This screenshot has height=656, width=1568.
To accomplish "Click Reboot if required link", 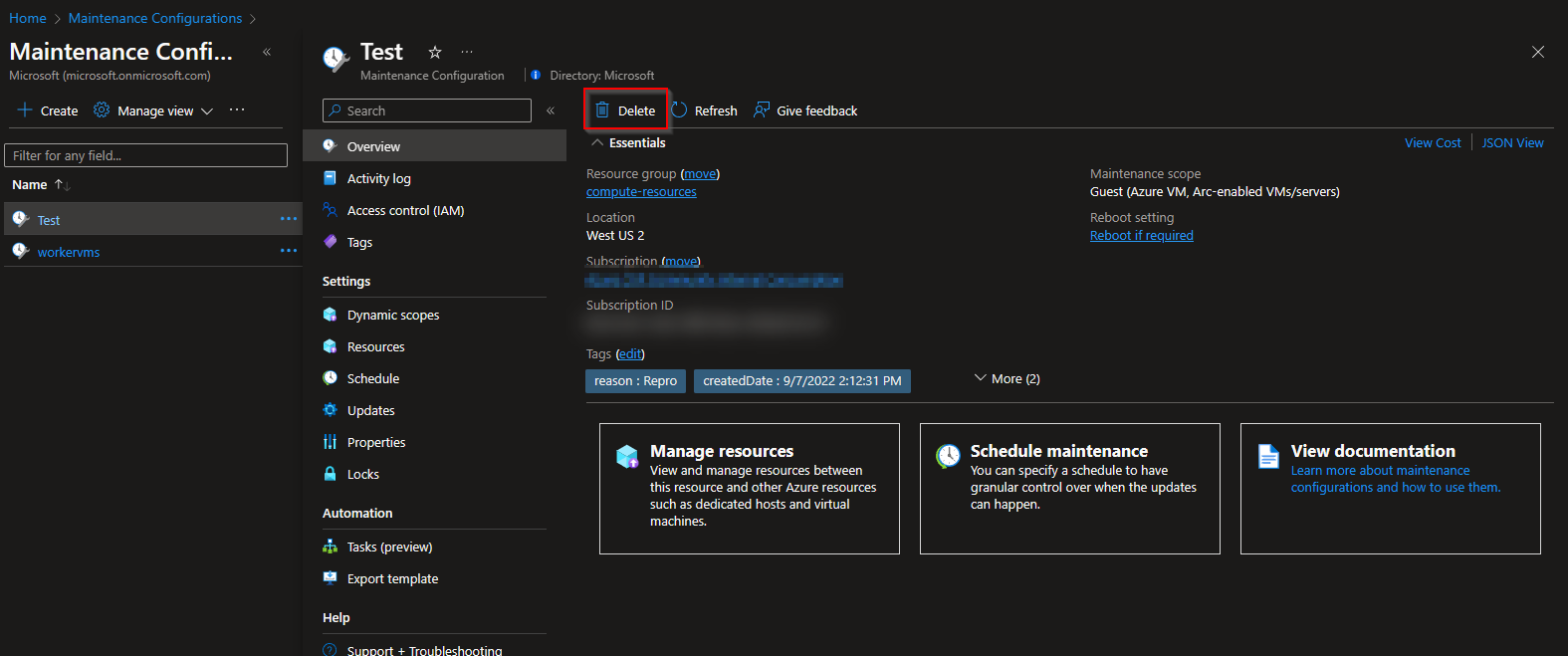I will coord(1141,235).
